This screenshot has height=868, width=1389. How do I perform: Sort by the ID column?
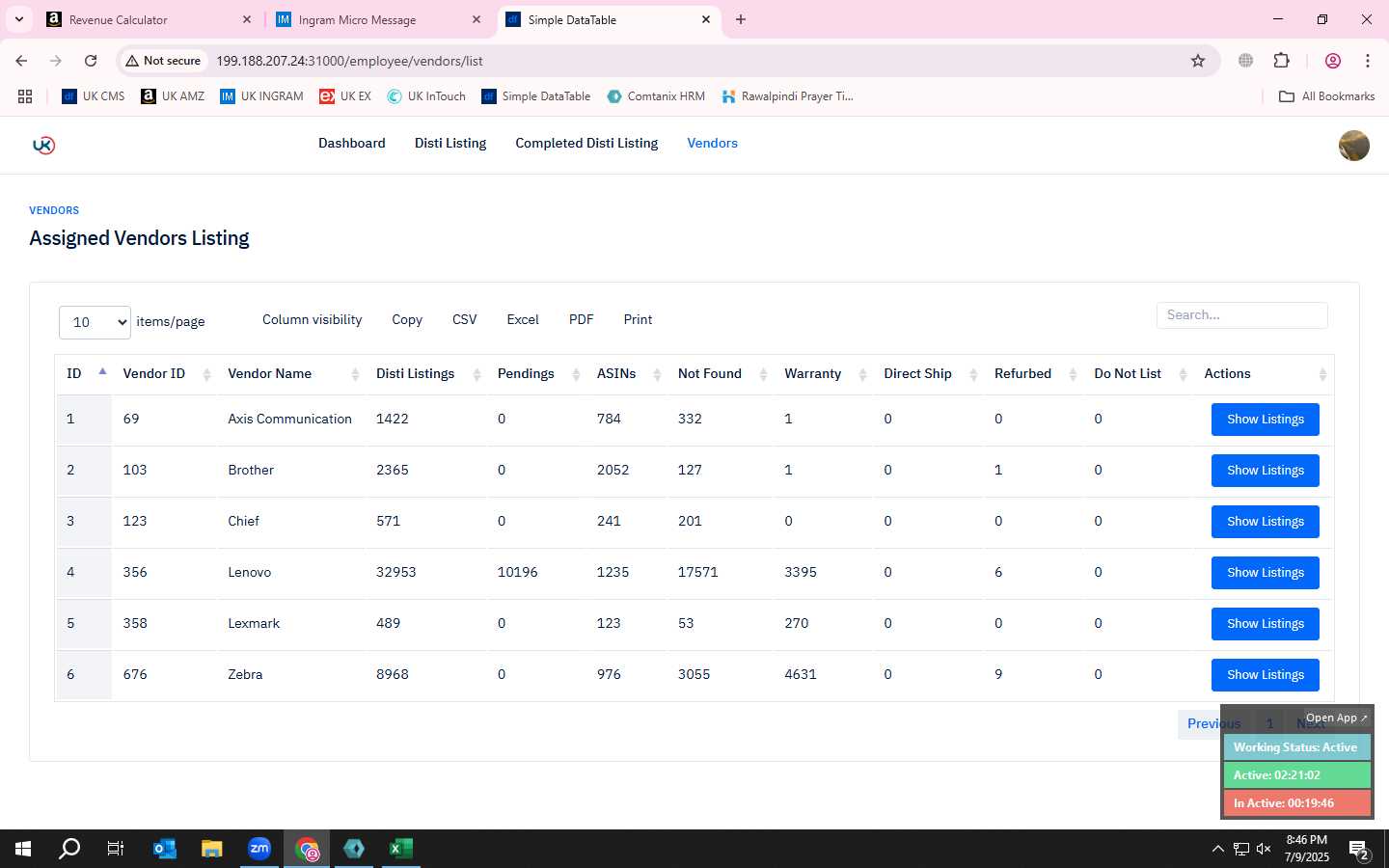click(x=84, y=374)
